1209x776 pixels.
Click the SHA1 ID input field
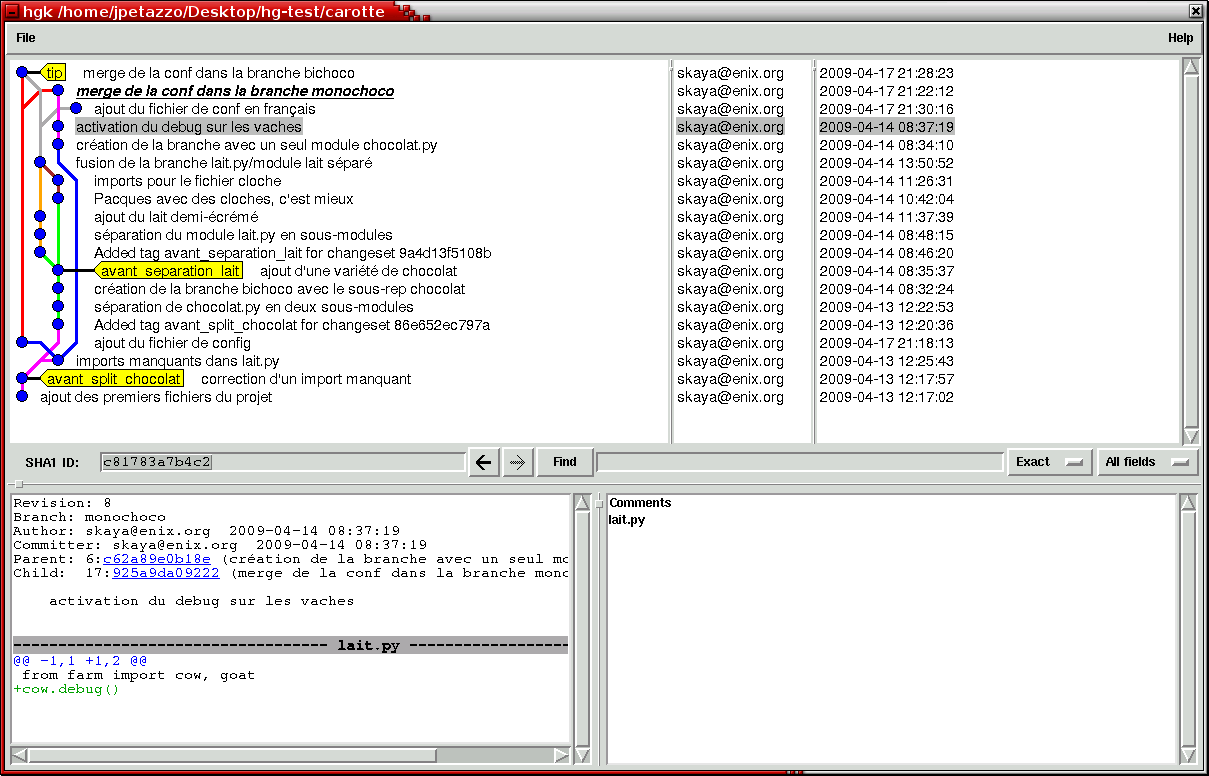pos(282,462)
